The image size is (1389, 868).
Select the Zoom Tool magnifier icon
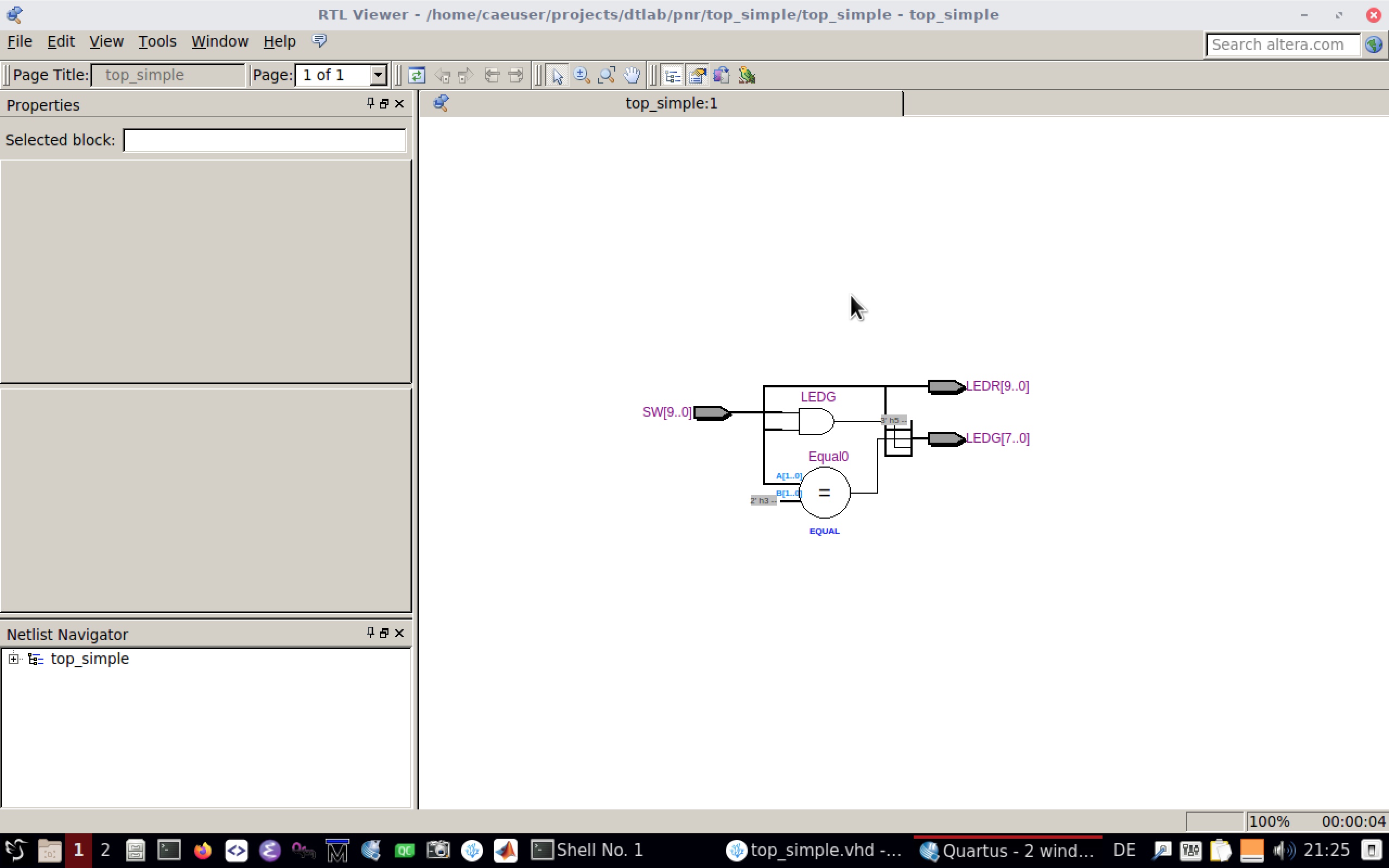coord(582,75)
